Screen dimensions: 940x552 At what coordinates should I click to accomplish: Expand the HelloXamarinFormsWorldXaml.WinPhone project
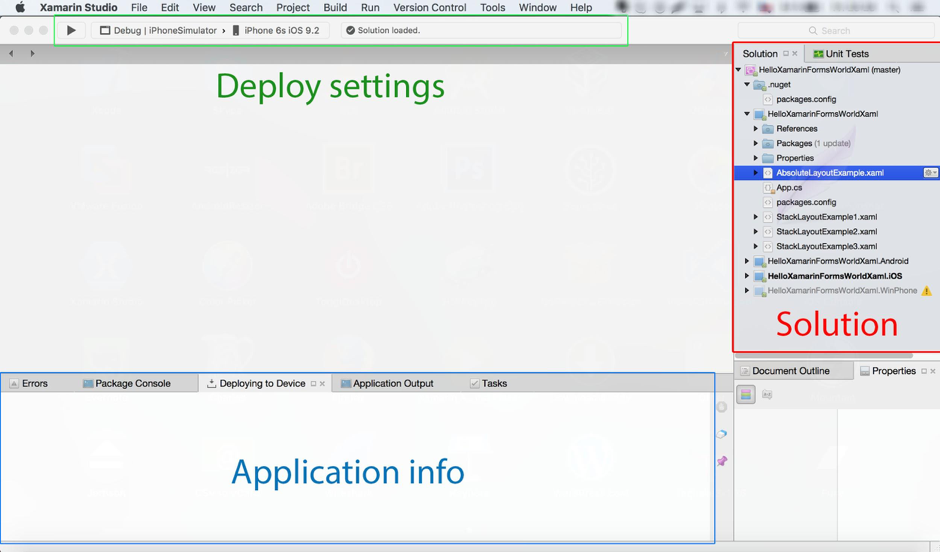747,291
